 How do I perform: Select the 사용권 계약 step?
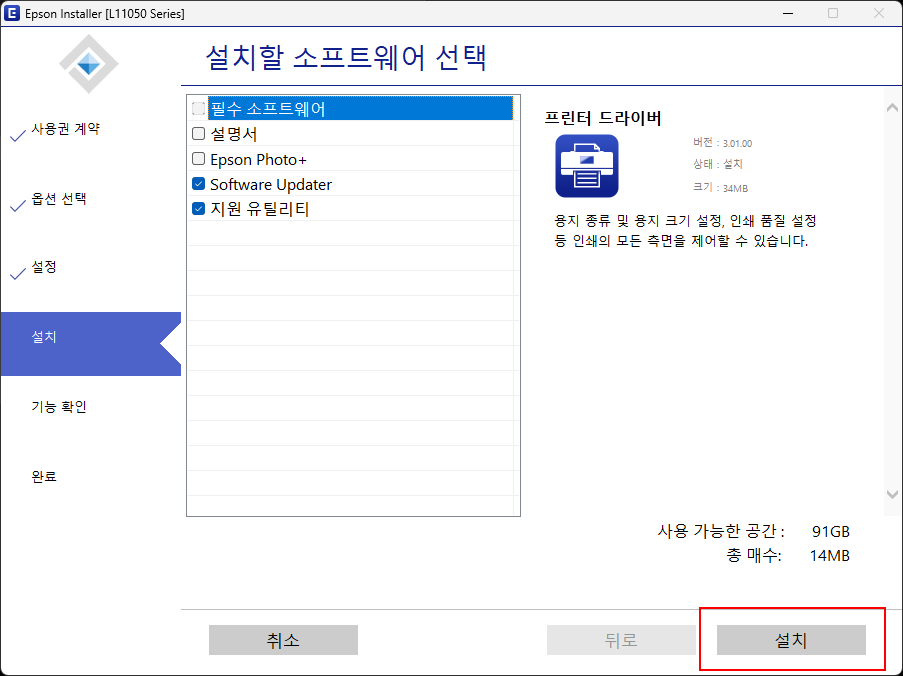66,129
